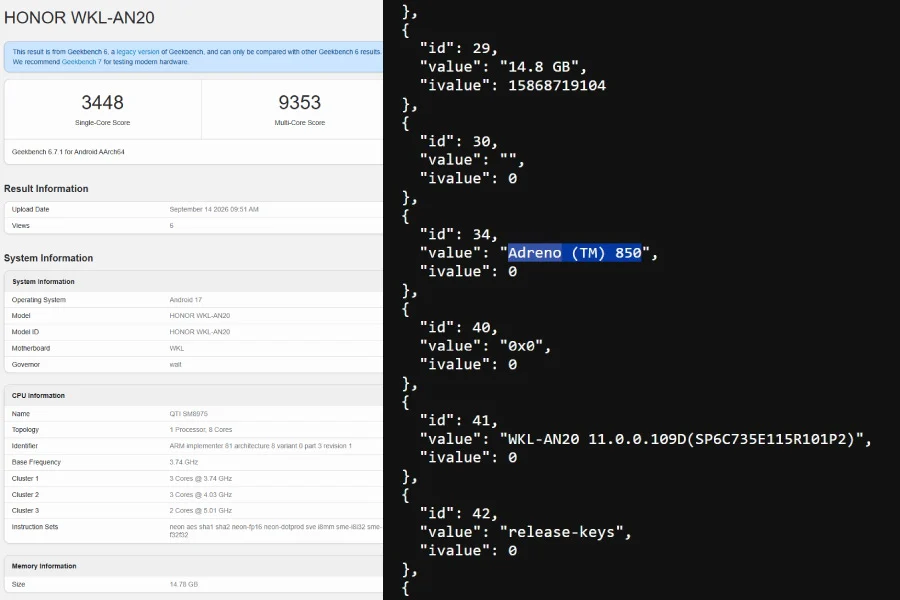Click the Single-Core Score label
900x600 pixels.
coord(103,123)
